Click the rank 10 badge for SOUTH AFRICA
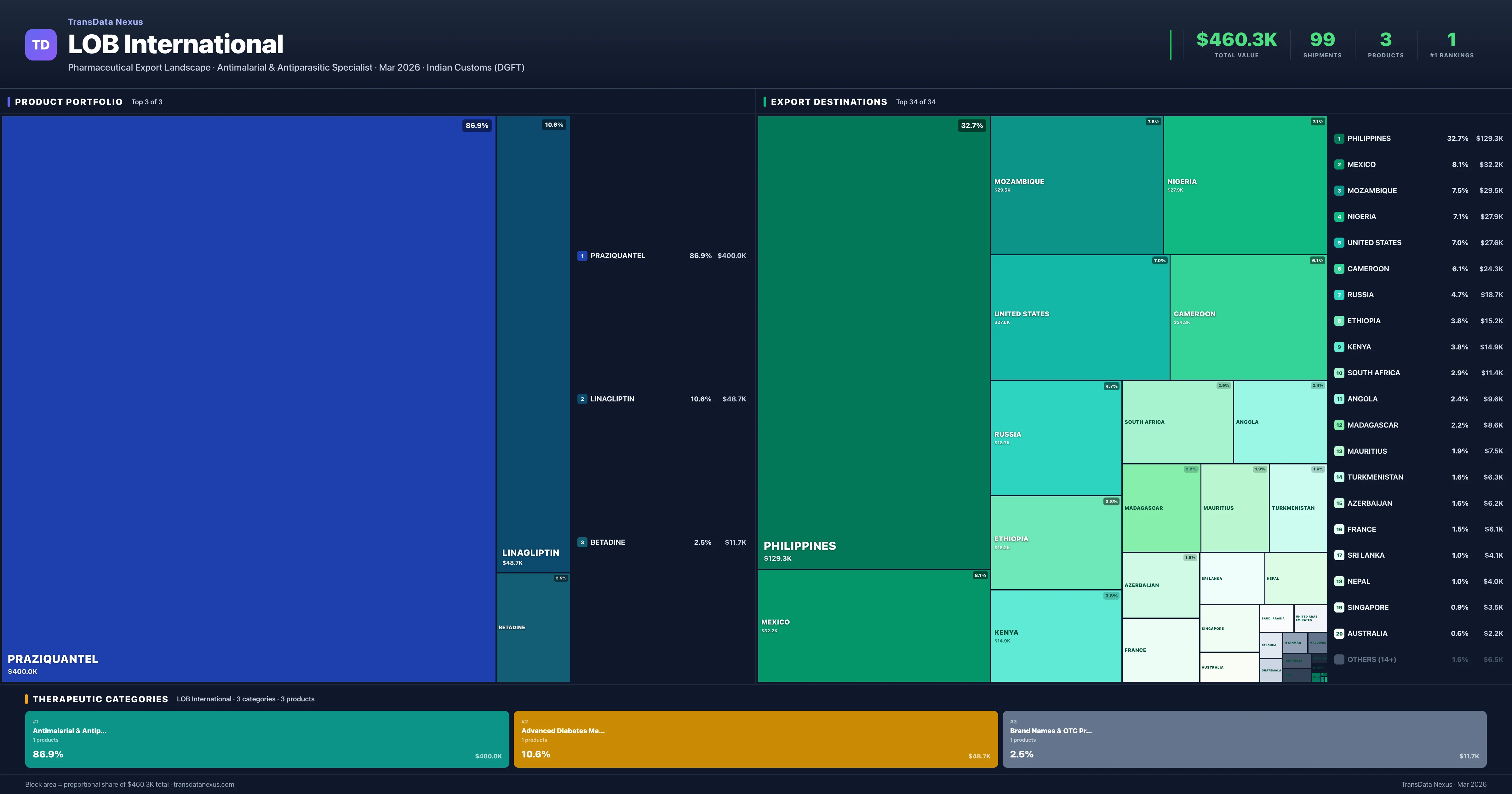The height and width of the screenshot is (794, 1512). (x=1340, y=373)
